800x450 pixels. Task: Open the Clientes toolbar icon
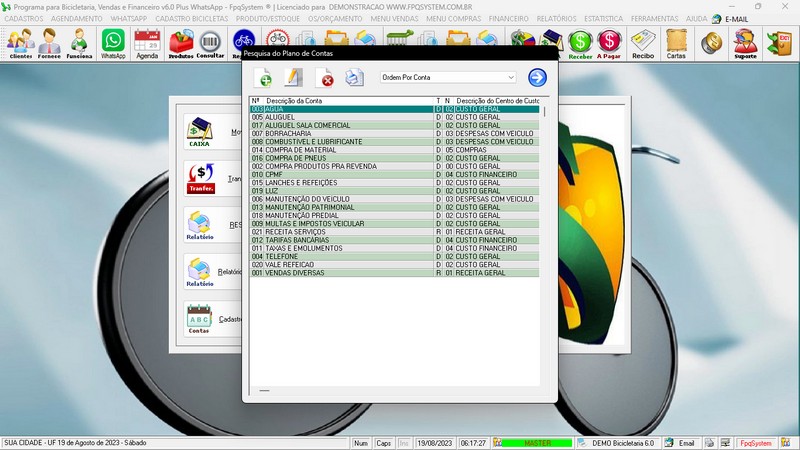coord(20,43)
